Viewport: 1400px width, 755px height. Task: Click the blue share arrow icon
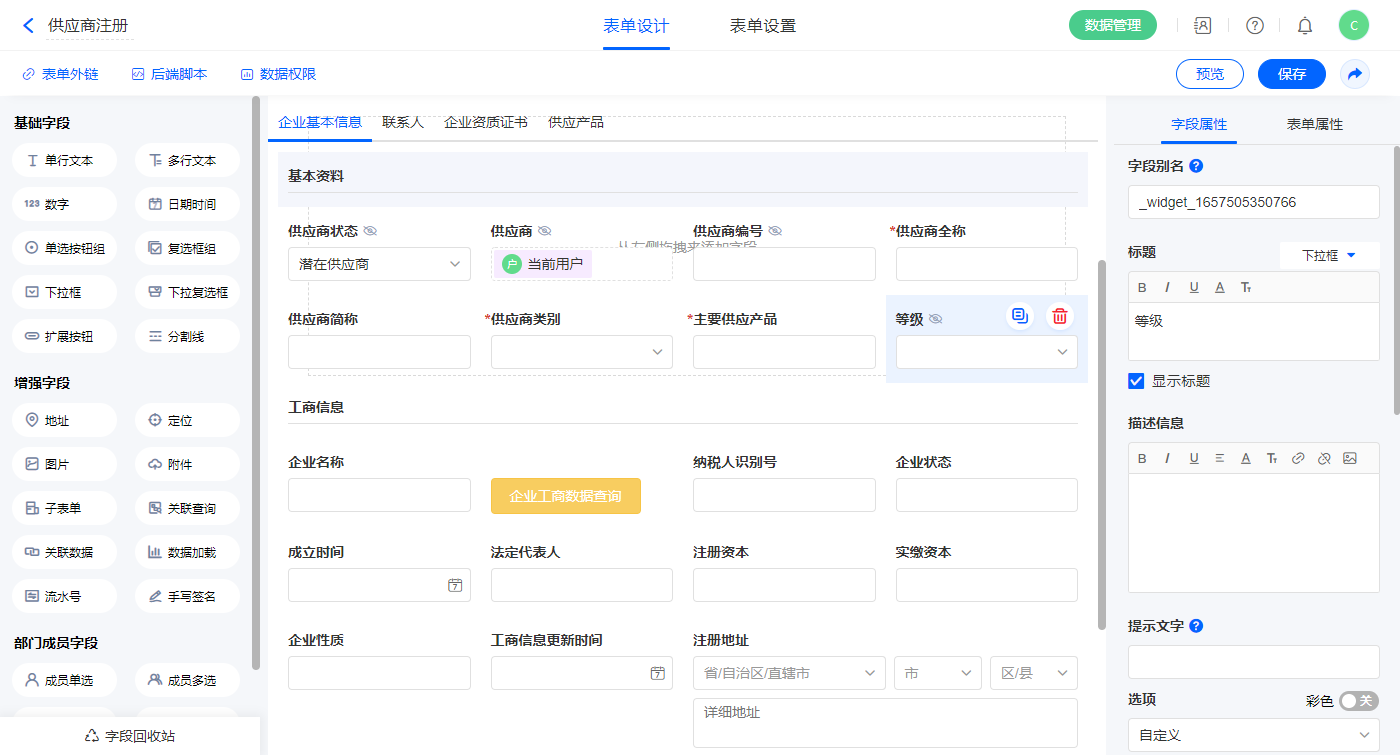coord(1355,74)
